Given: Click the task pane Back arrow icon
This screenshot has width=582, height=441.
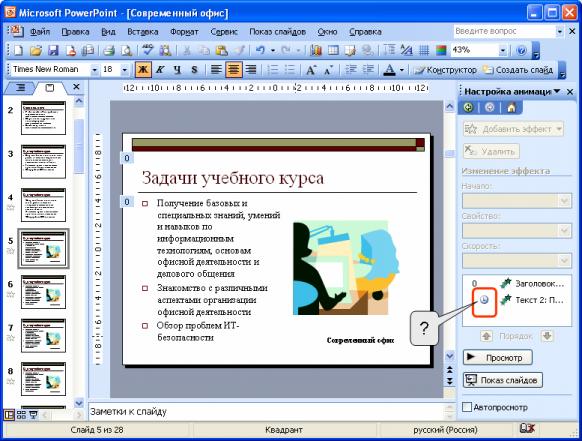Looking at the screenshot, I should tap(468, 108).
